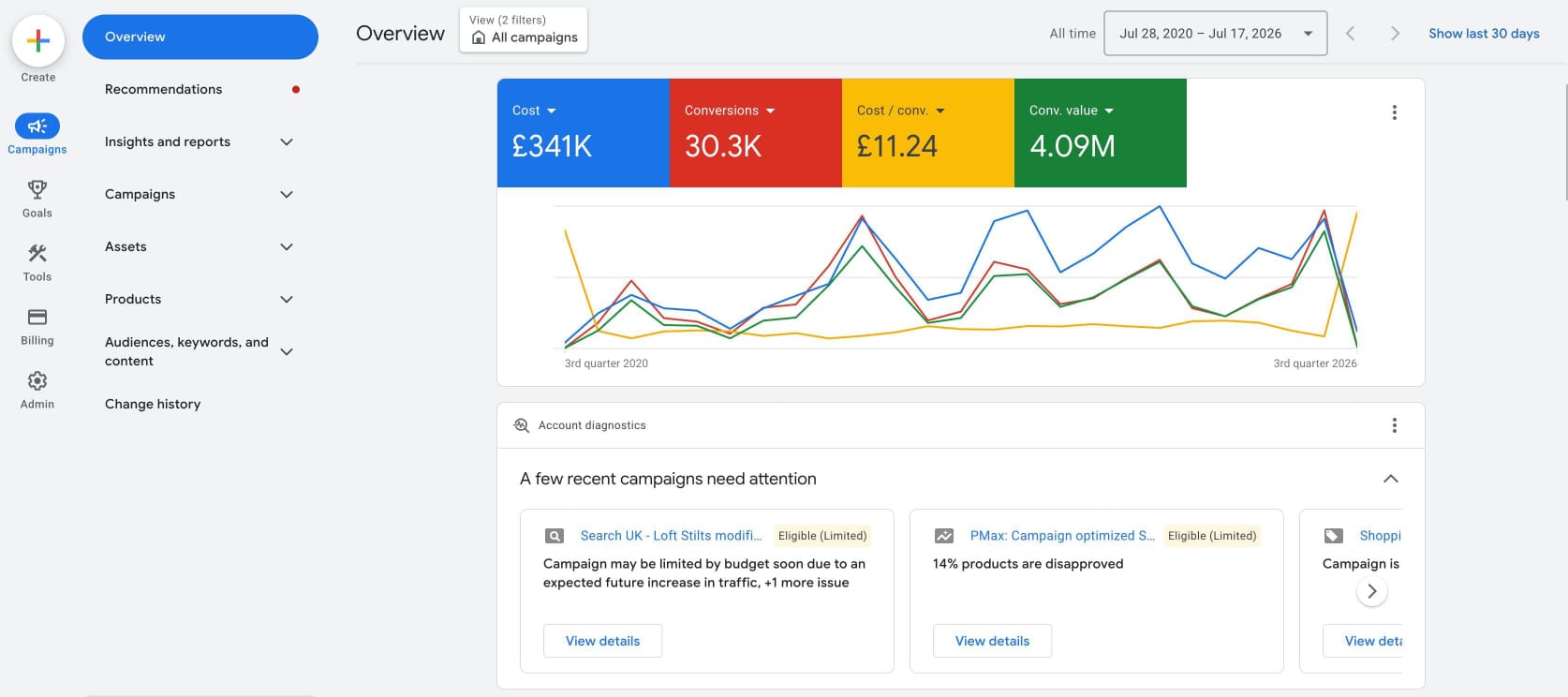Click the green Conv. value scorecard tile
1568x697 pixels.
tap(1101, 133)
